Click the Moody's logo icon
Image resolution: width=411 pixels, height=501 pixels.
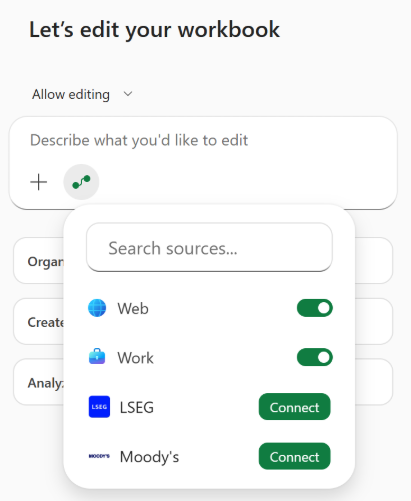99,456
